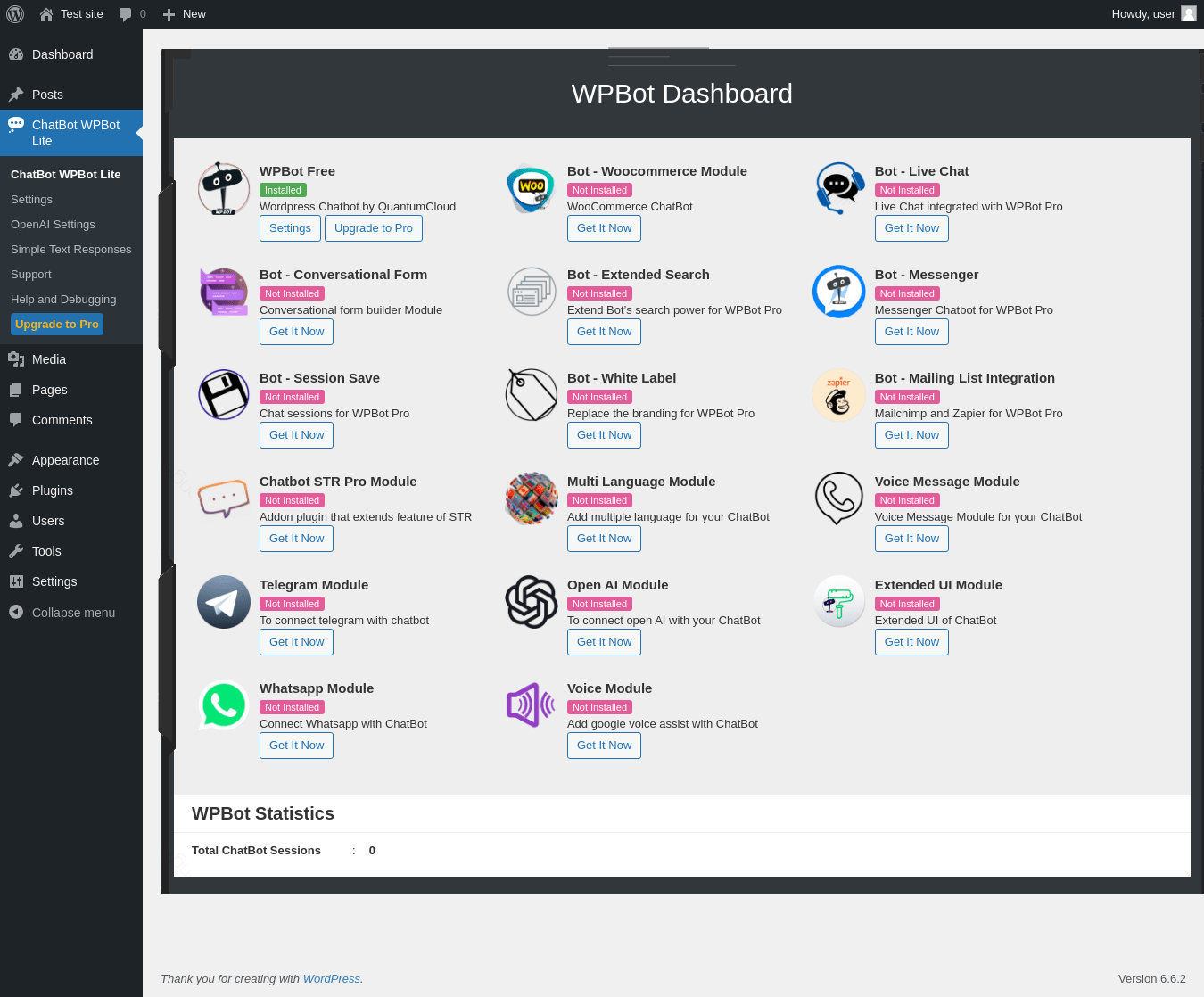Viewport: 1204px width, 997px height.
Task: Get the Voice Module now
Action: pos(604,746)
